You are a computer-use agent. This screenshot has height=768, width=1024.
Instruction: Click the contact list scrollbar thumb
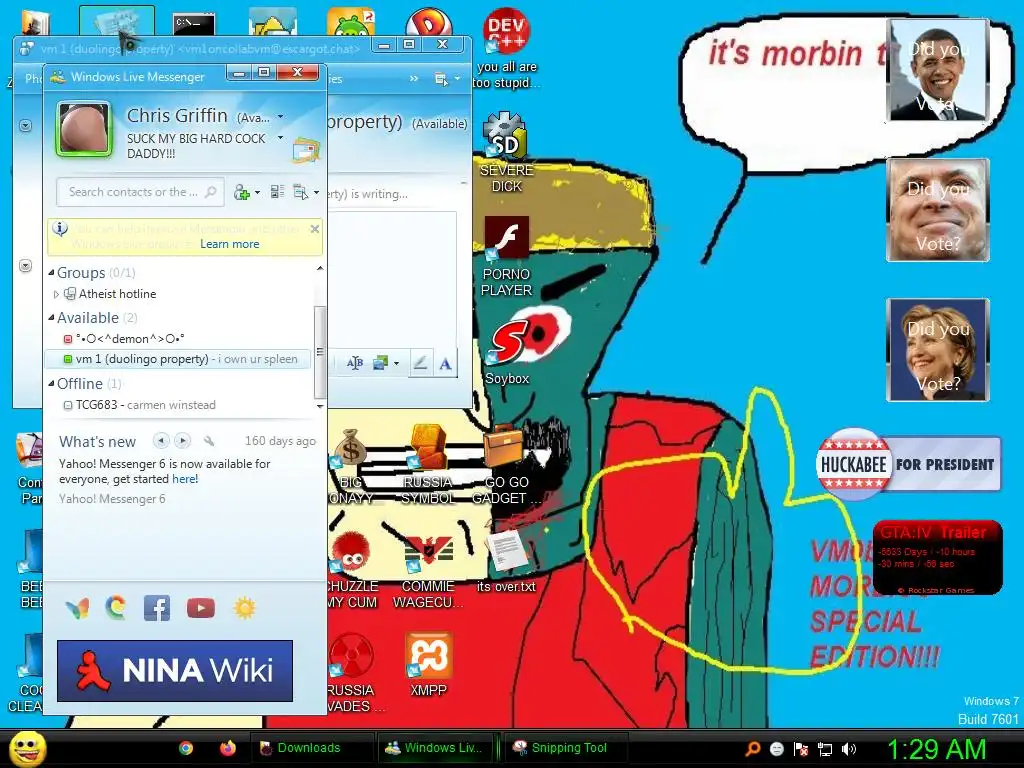[319, 353]
